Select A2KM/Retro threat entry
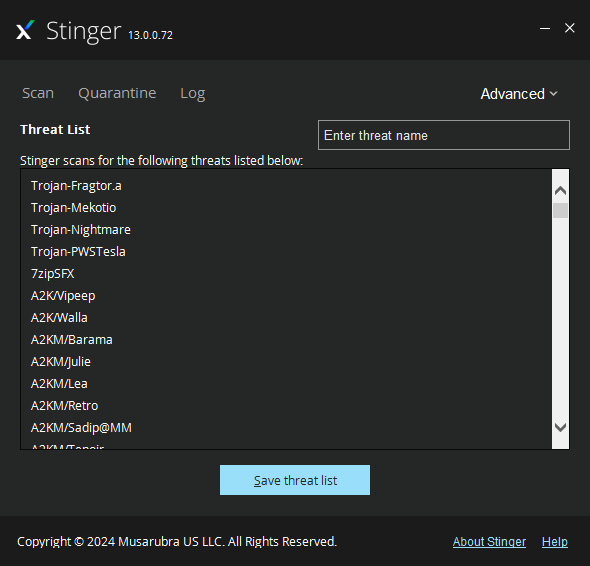This screenshot has width=590, height=566. point(65,406)
